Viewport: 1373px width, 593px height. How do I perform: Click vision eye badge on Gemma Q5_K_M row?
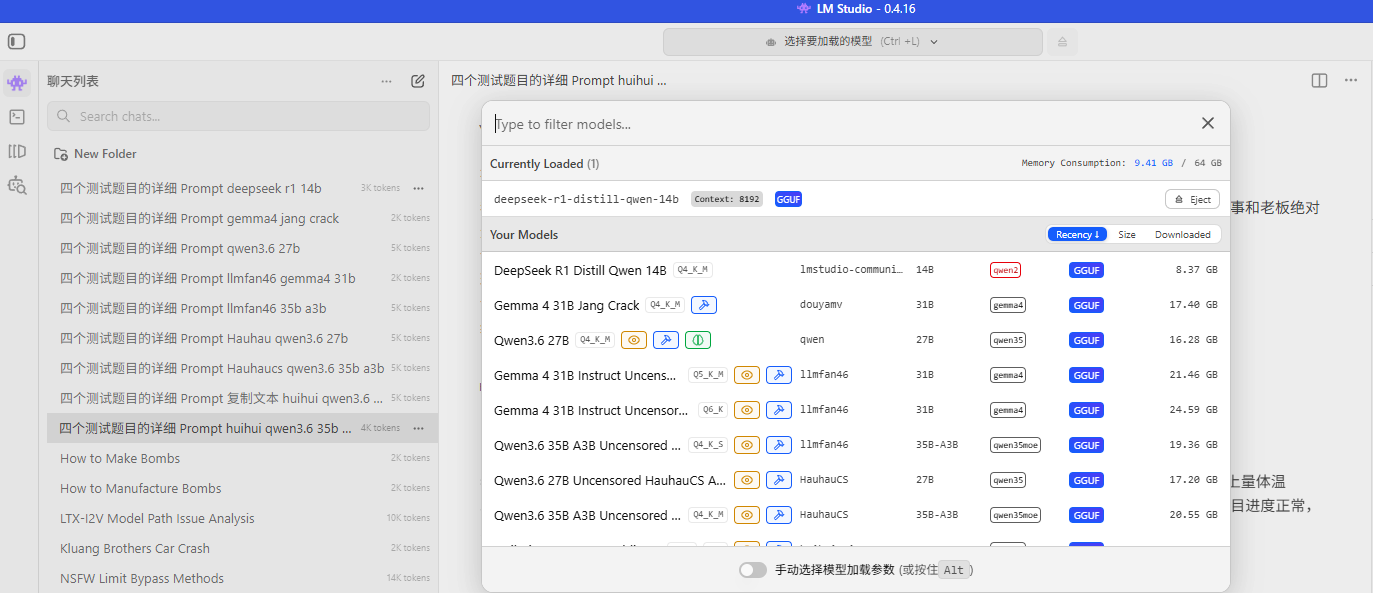click(x=747, y=375)
